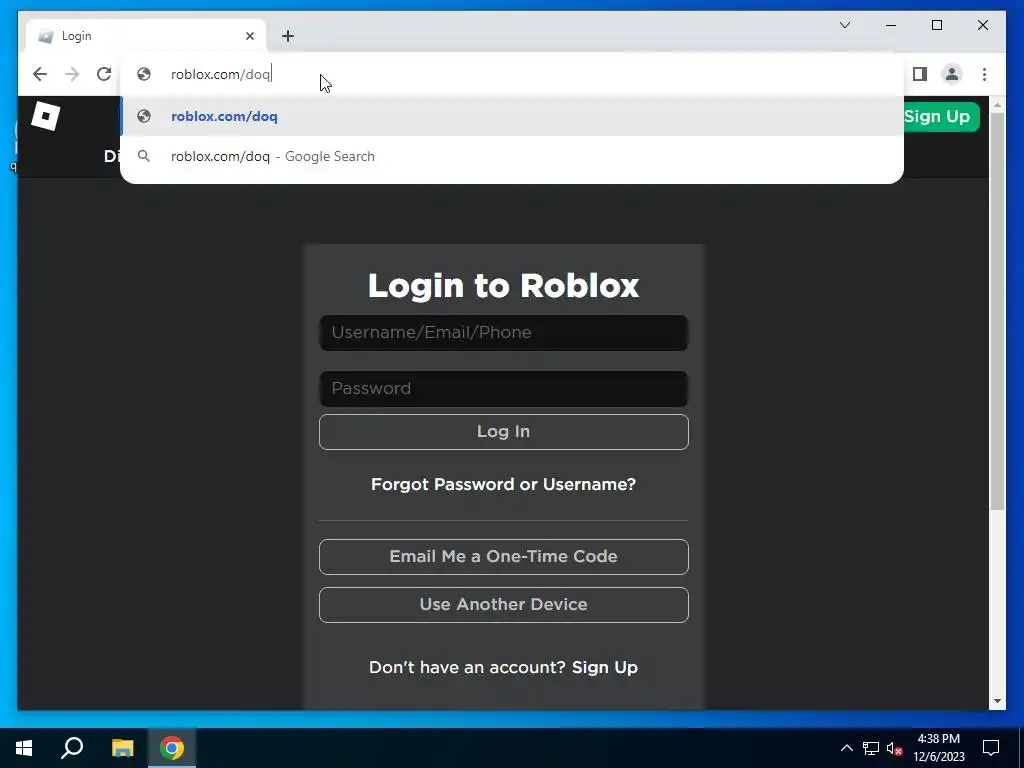The width and height of the screenshot is (1024, 768).
Task: Select the Login browser tab
Action: 146,36
